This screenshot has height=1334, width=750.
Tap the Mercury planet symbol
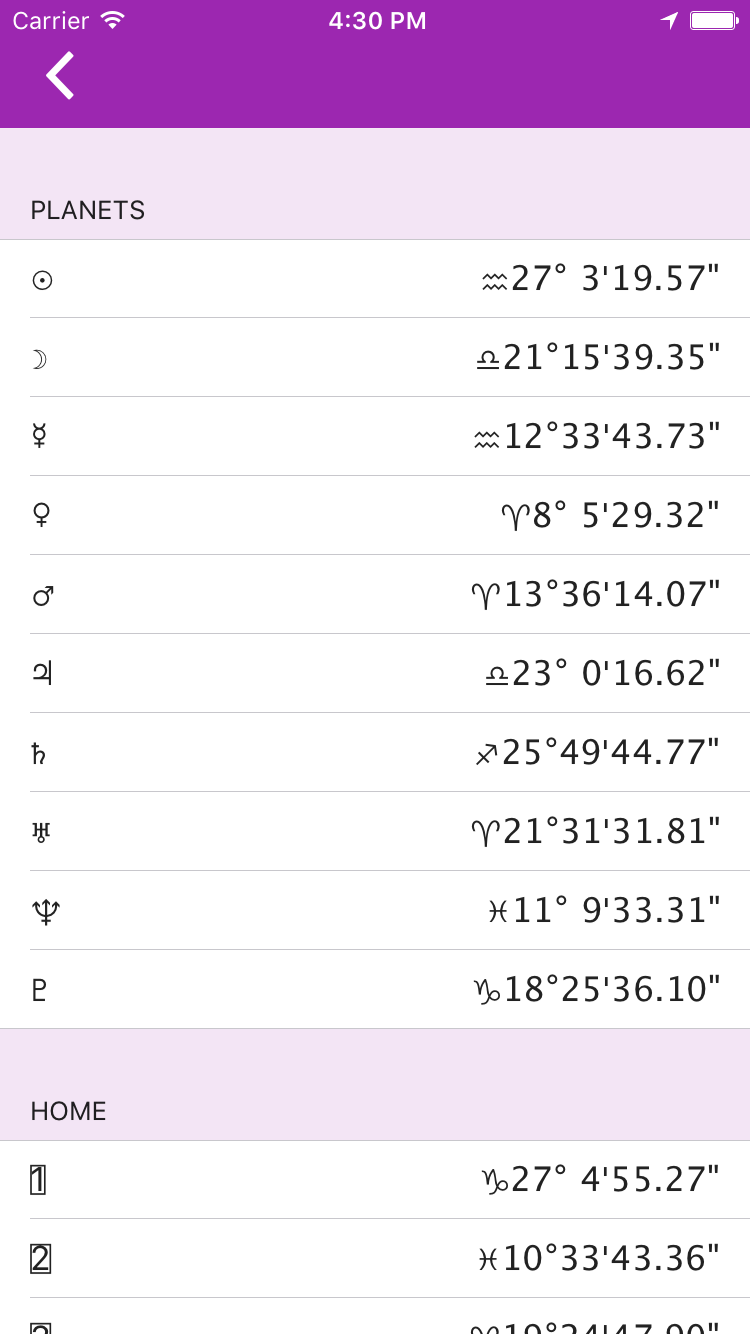click(42, 437)
